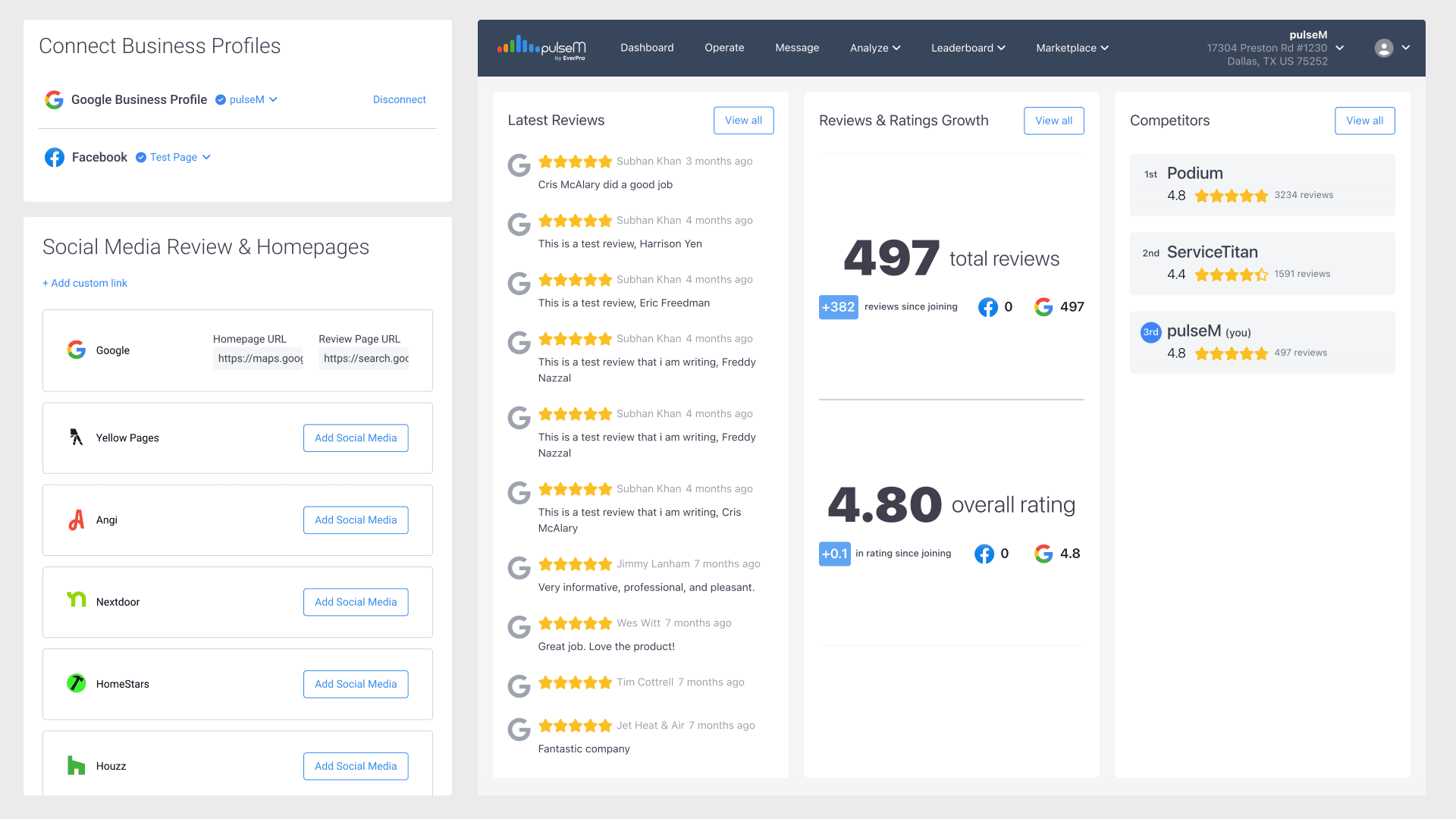Open the user avatar account icon
This screenshot has width=1456, height=819.
[1384, 48]
